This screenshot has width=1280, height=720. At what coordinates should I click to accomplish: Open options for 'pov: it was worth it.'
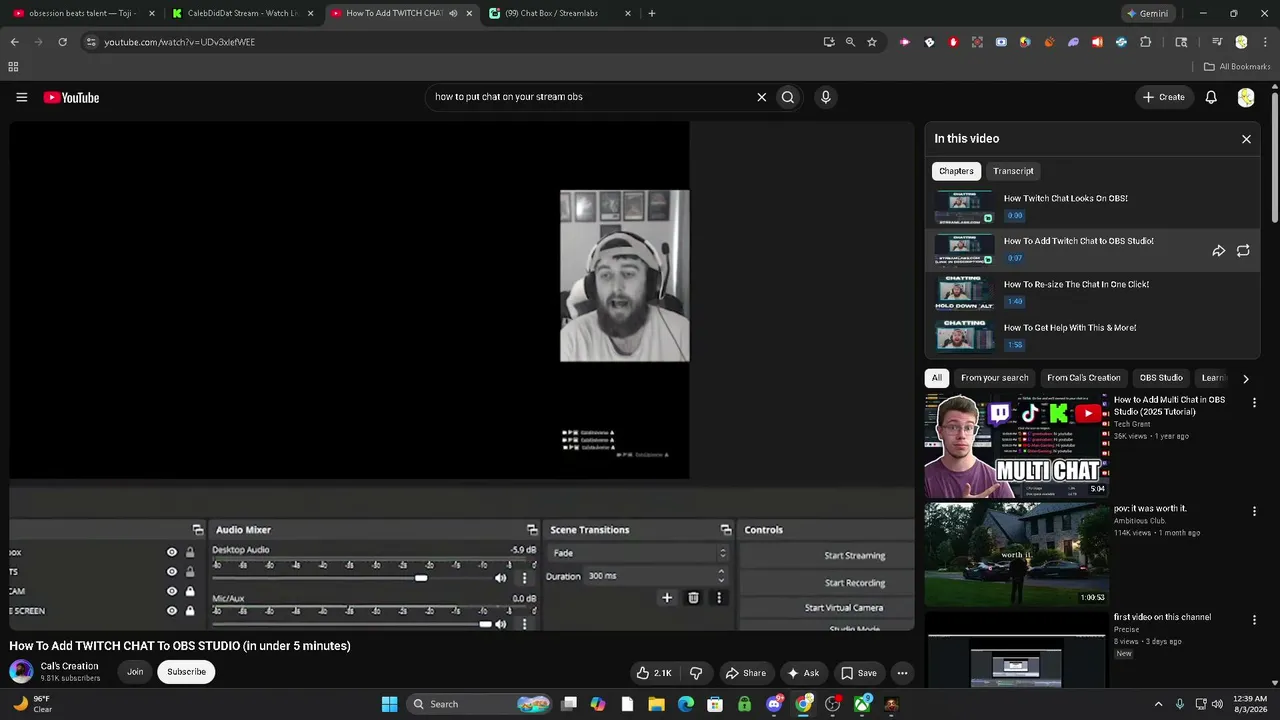[1254, 511]
